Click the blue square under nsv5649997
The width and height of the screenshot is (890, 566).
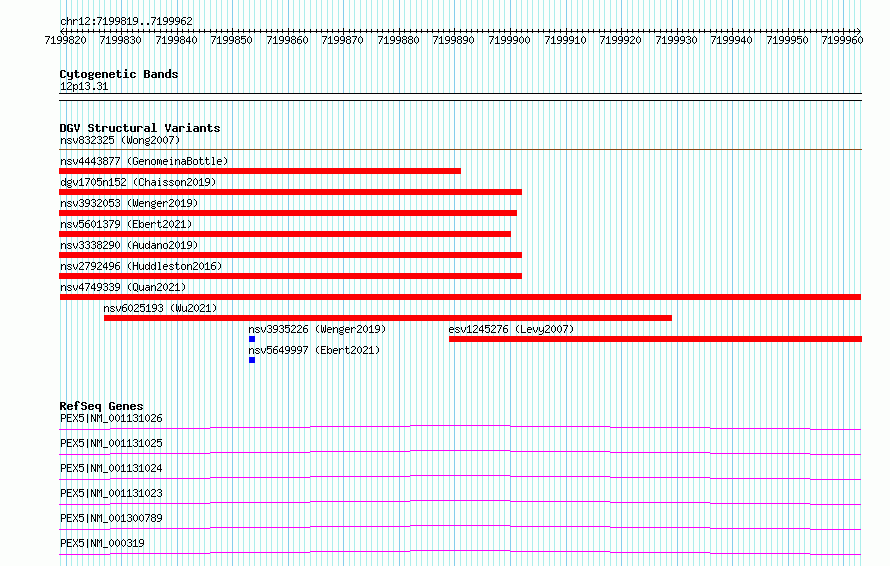pyautogui.click(x=252, y=360)
